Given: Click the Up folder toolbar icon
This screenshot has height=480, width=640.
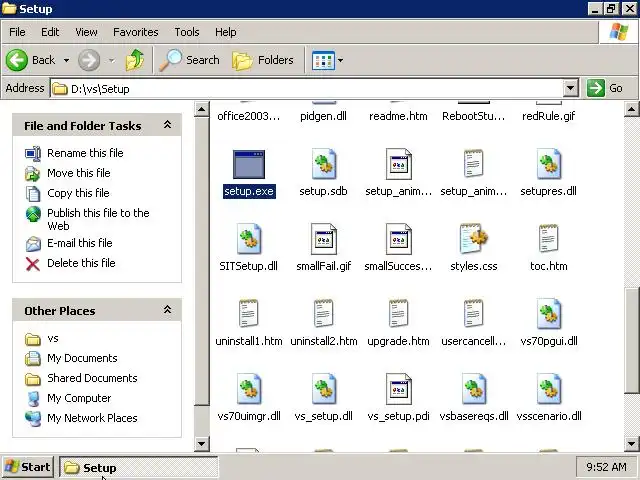Looking at the screenshot, I should pos(135,60).
